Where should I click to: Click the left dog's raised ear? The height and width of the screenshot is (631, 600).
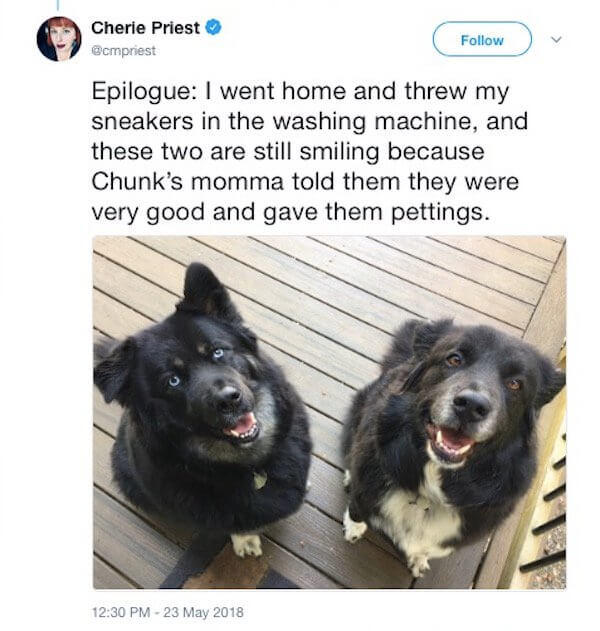tap(205, 288)
